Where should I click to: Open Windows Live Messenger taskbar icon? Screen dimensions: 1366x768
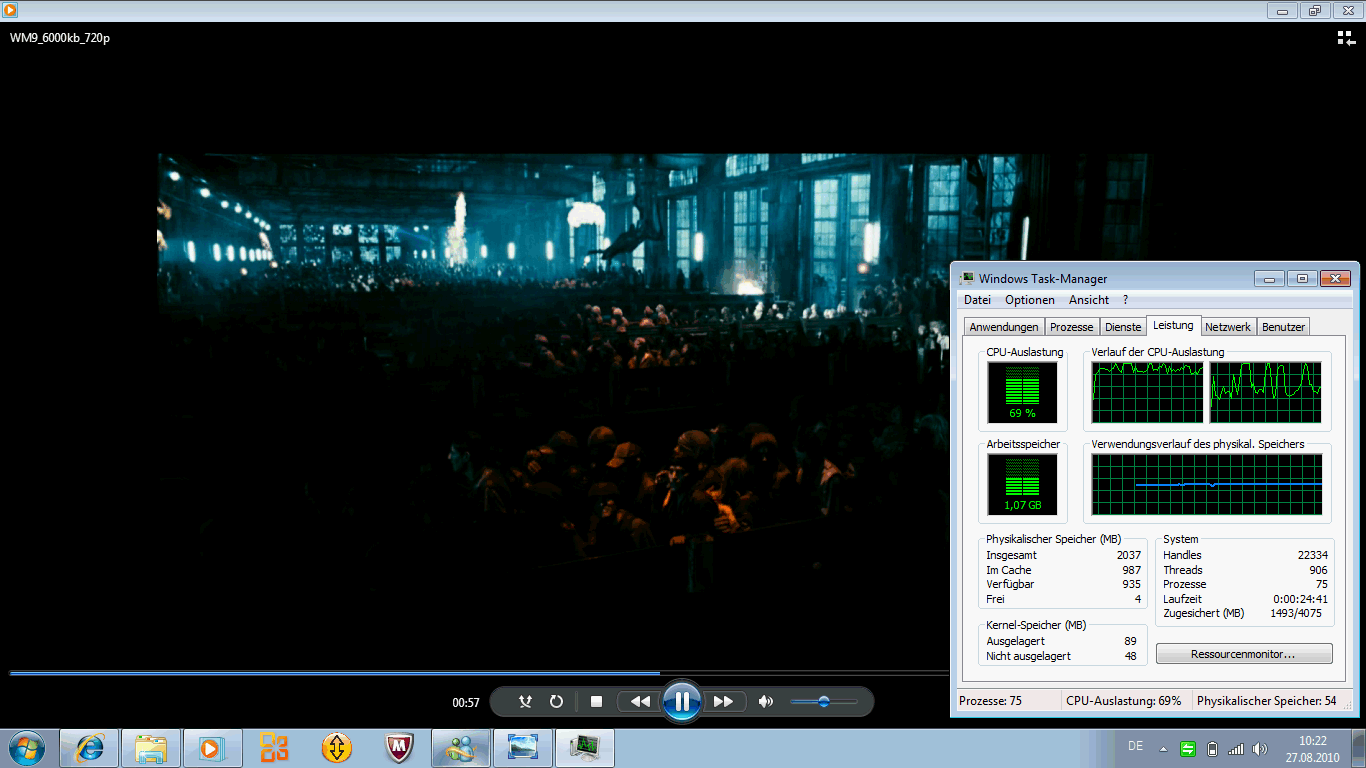pyautogui.click(x=461, y=748)
